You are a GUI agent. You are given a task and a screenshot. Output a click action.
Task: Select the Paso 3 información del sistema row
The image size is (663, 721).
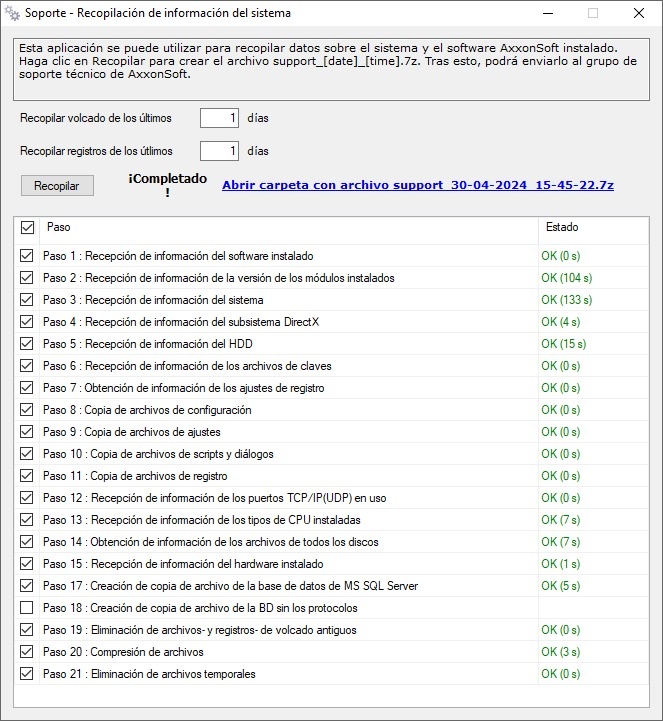[153, 300]
